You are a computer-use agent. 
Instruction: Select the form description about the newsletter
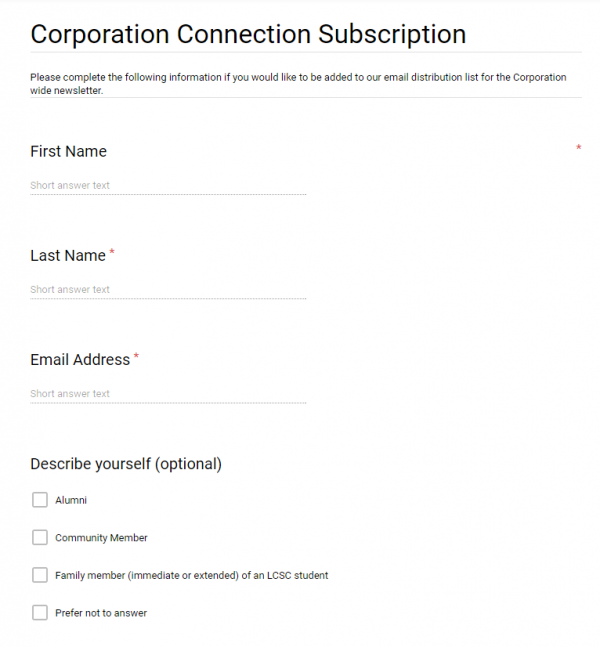298,84
